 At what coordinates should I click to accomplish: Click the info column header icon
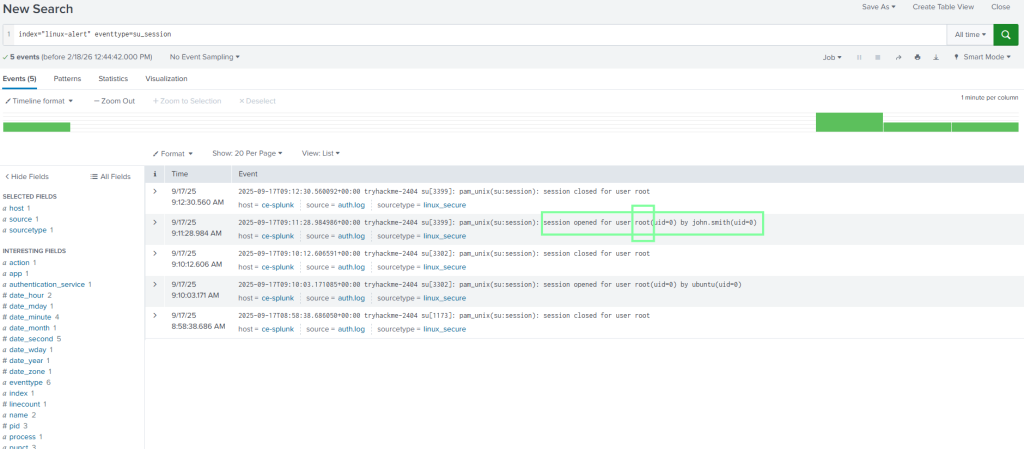(154, 174)
